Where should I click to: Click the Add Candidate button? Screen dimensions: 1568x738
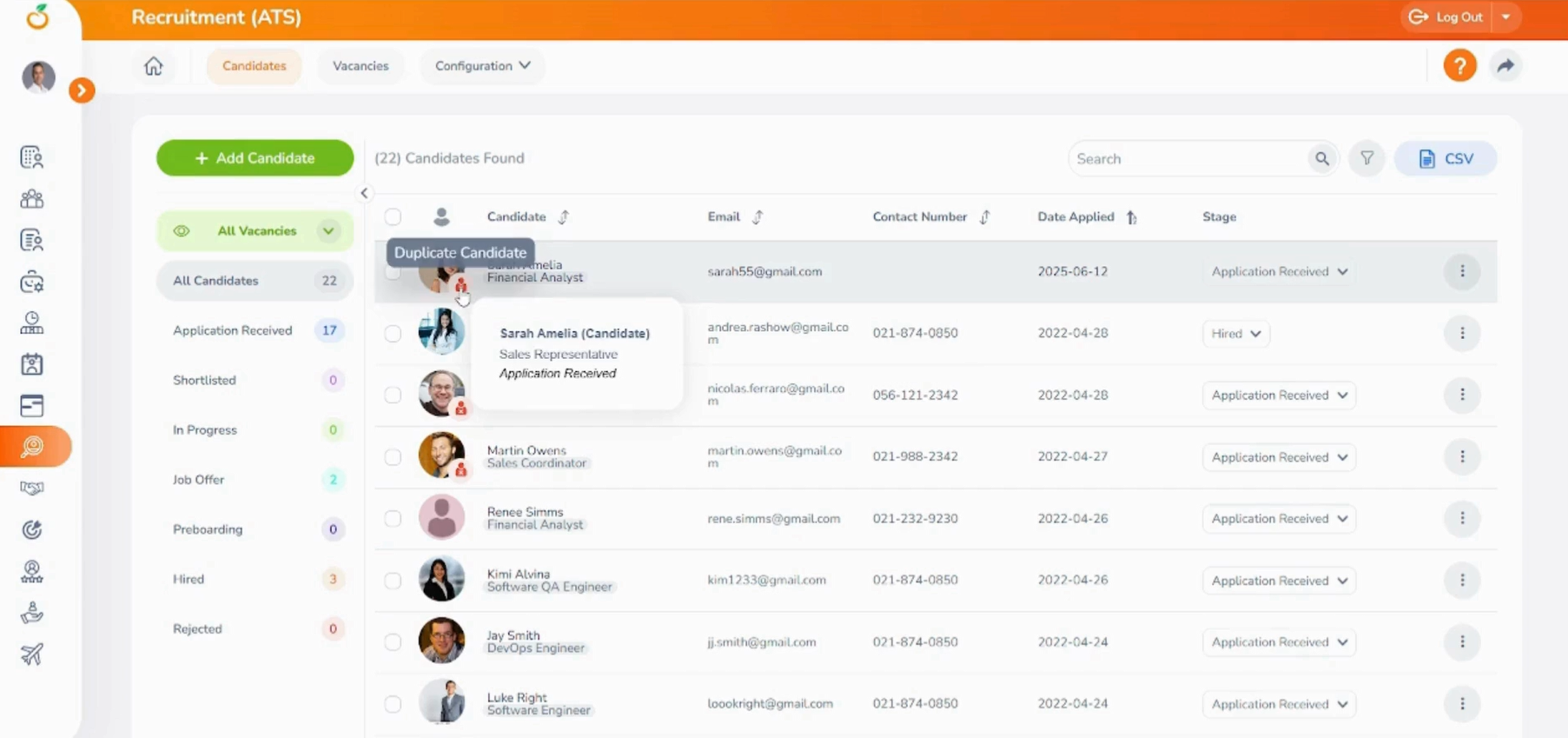pos(255,158)
